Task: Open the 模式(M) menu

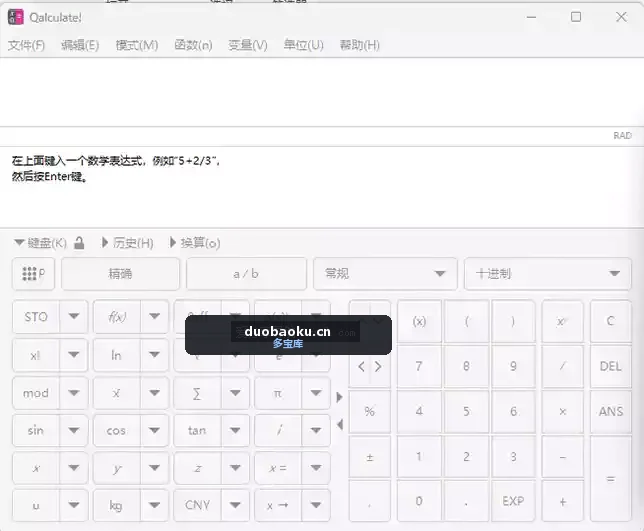Action: point(137,45)
